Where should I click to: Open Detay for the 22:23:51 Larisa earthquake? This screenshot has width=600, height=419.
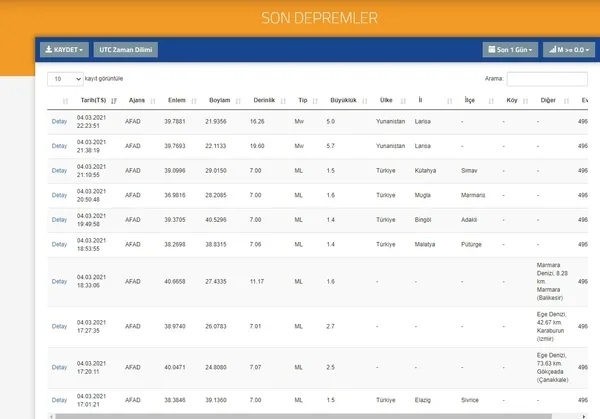[59, 121]
